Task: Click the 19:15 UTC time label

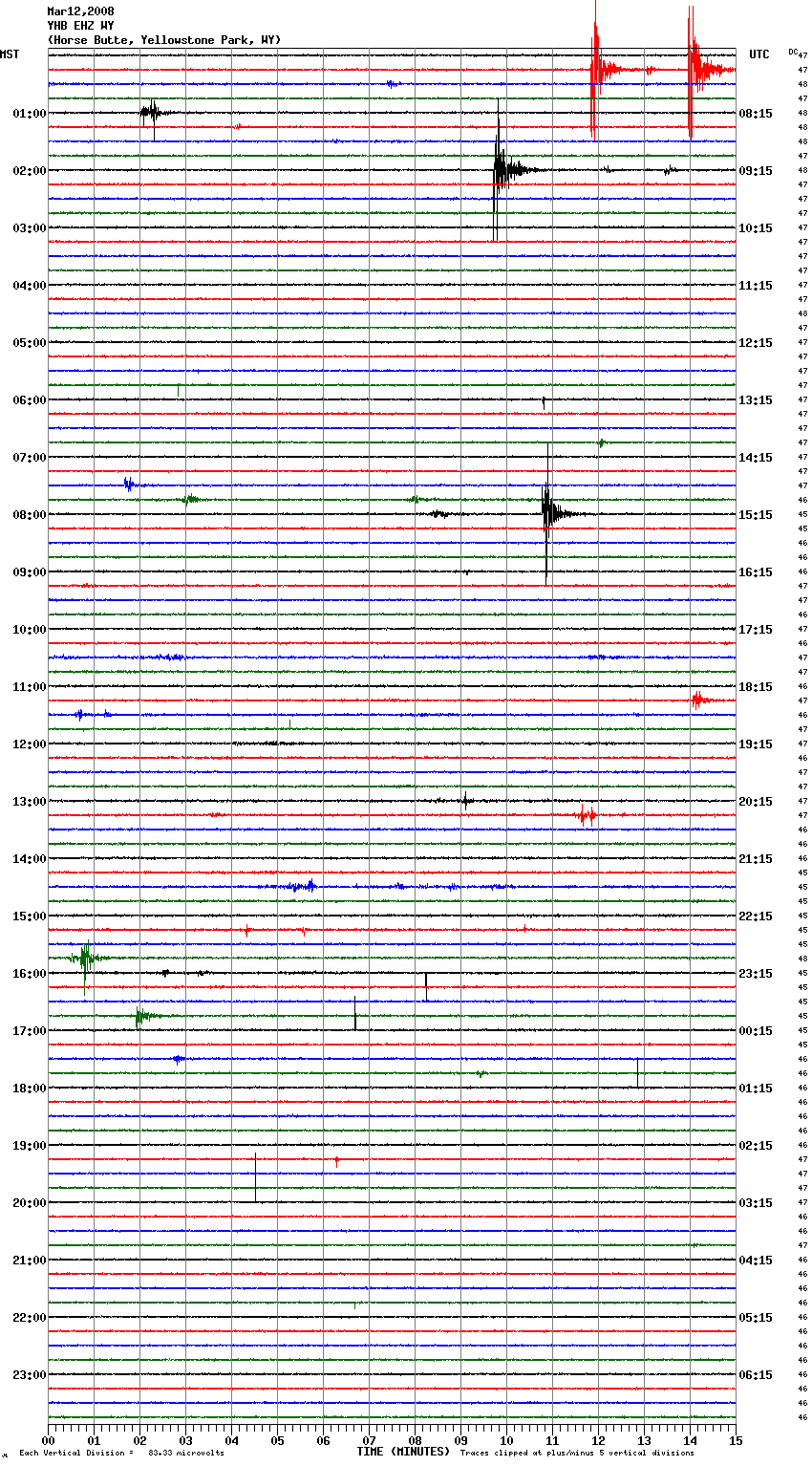Action: pyautogui.click(x=756, y=744)
